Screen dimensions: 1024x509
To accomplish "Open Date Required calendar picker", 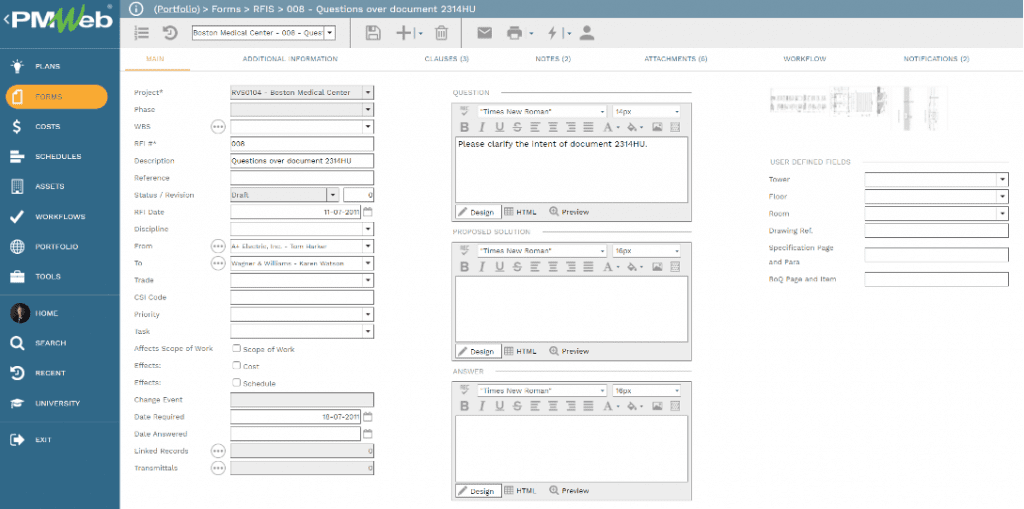I will tap(368, 417).
